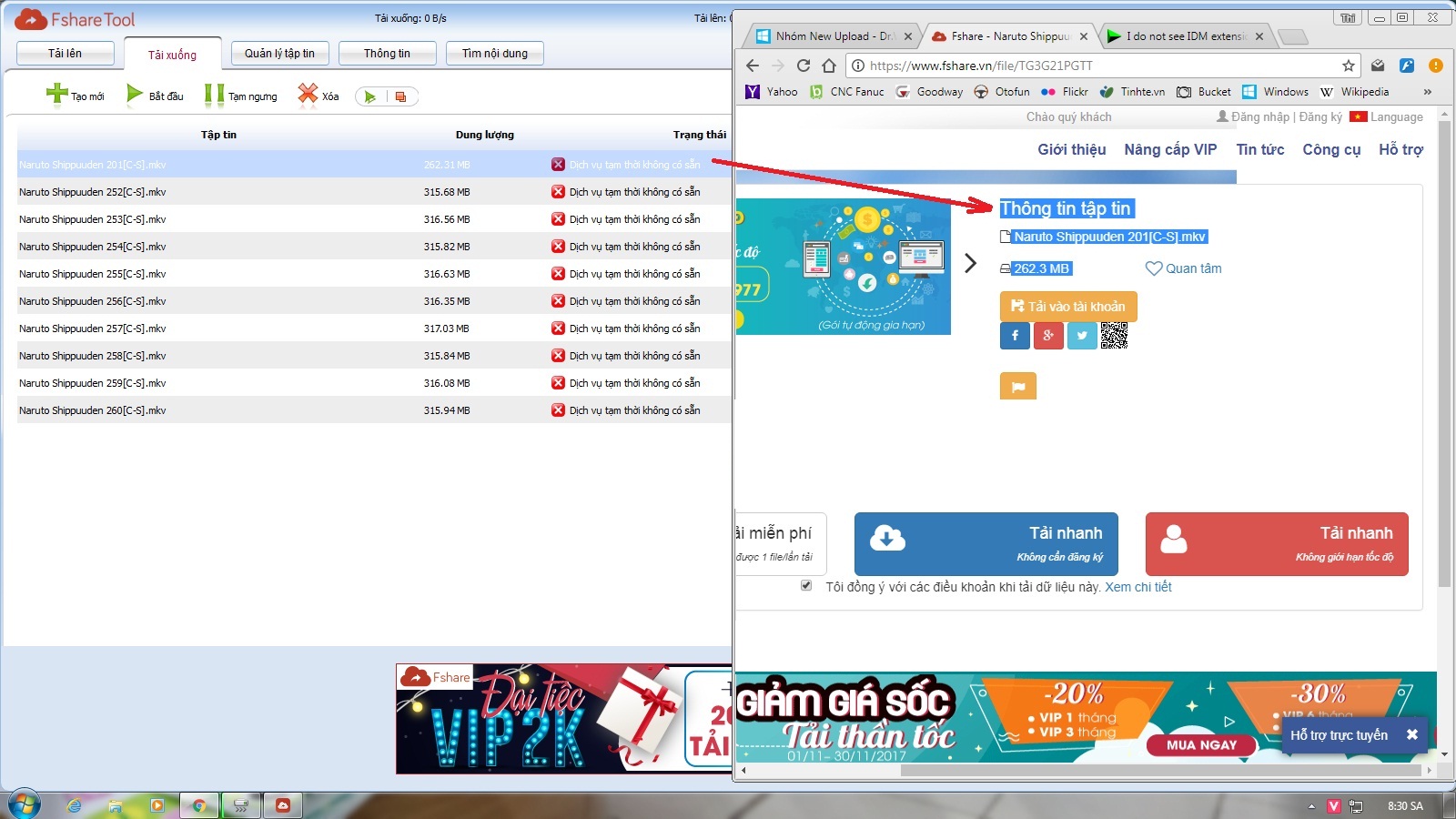
Task: Open the browser home page icon
Action: [828, 66]
